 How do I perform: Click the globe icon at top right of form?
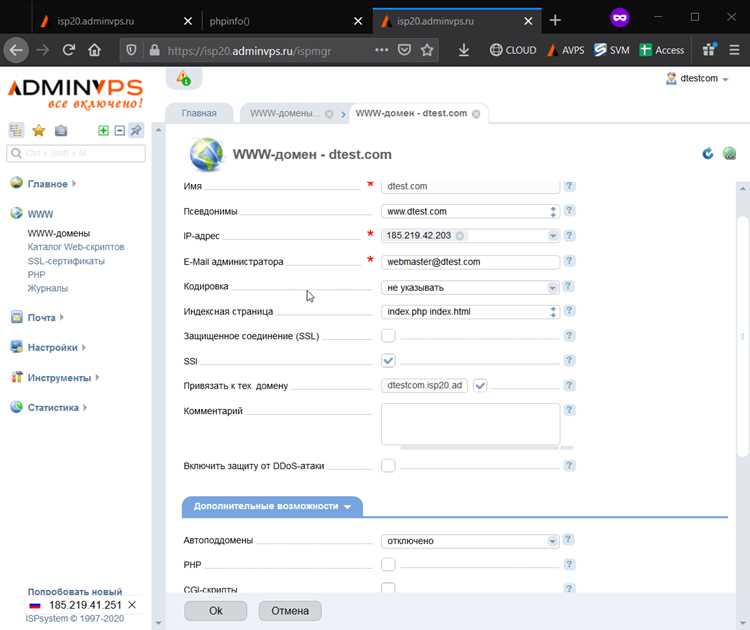(729, 153)
